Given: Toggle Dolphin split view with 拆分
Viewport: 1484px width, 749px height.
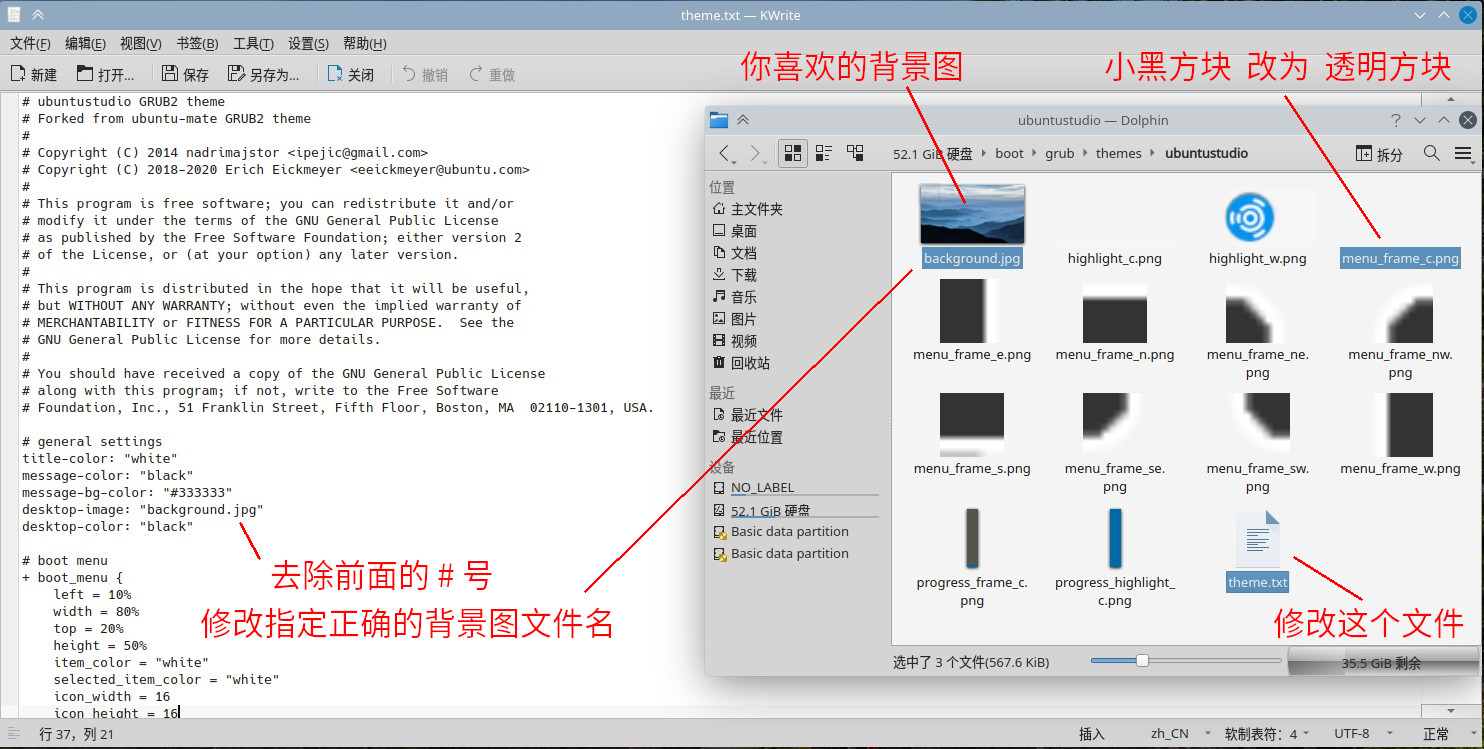Looking at the screenshot, I should click(x=1379, y=153).
